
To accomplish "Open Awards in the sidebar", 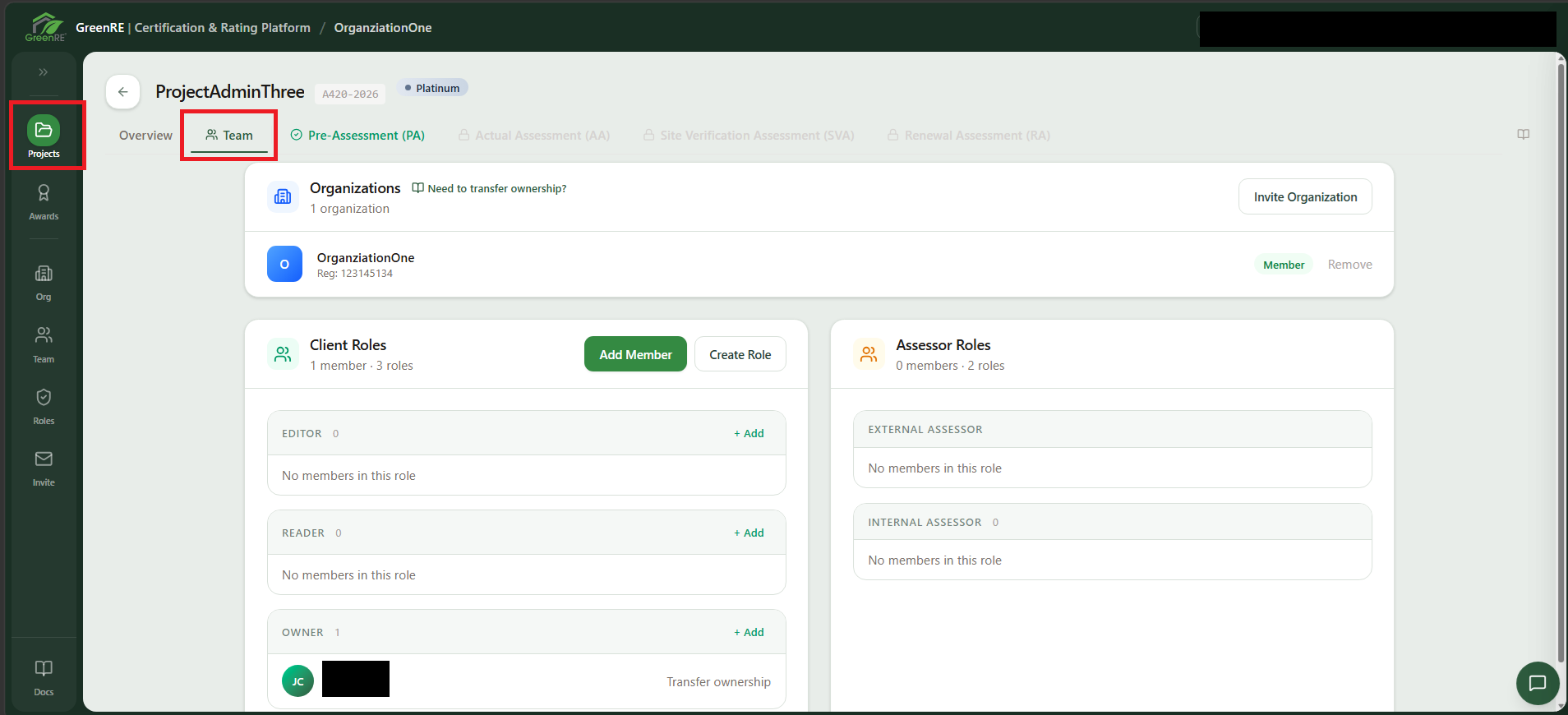I will [x=44, y=202].
